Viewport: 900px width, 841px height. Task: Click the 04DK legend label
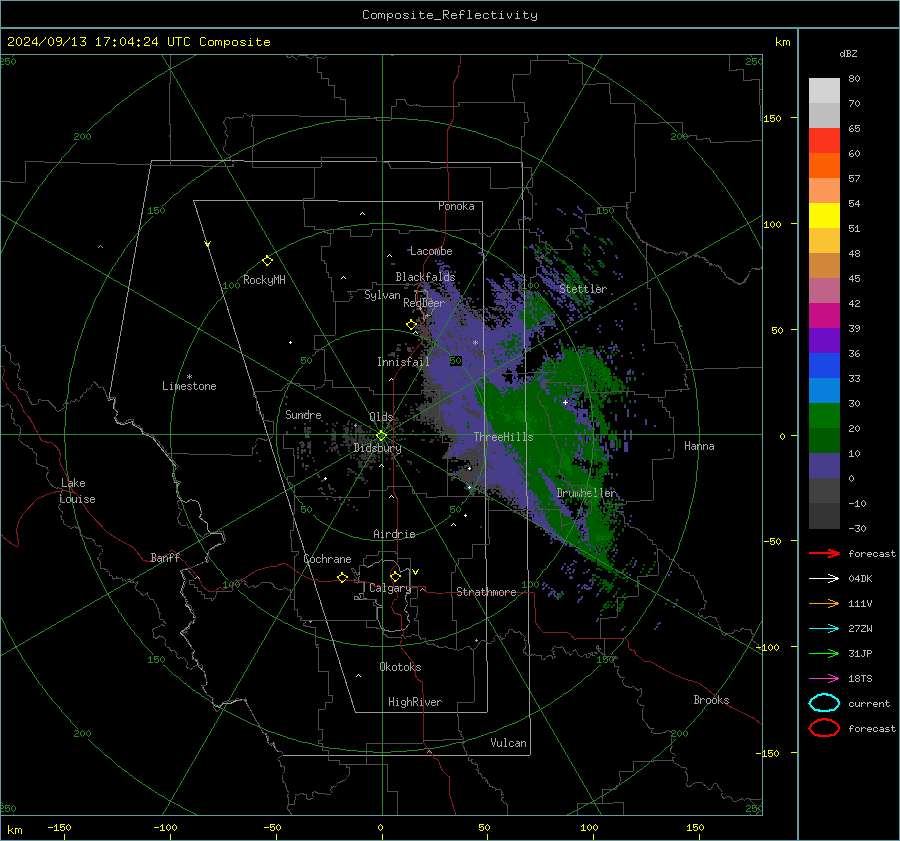[860, 579]
